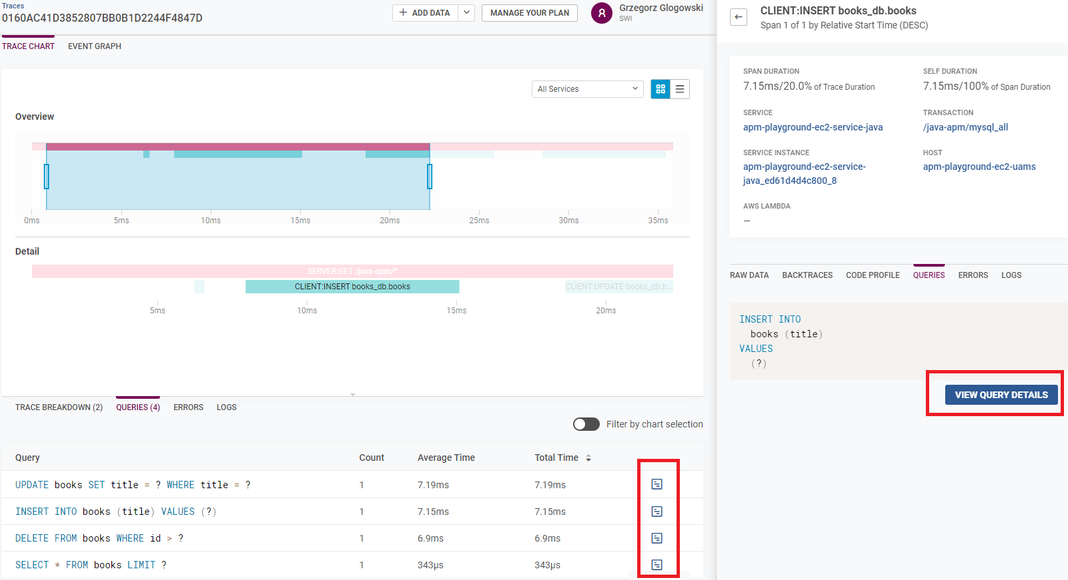Open the apm-playground-ec2-uams host link
The image size is (1068, 580).
[x=979, y=167]
